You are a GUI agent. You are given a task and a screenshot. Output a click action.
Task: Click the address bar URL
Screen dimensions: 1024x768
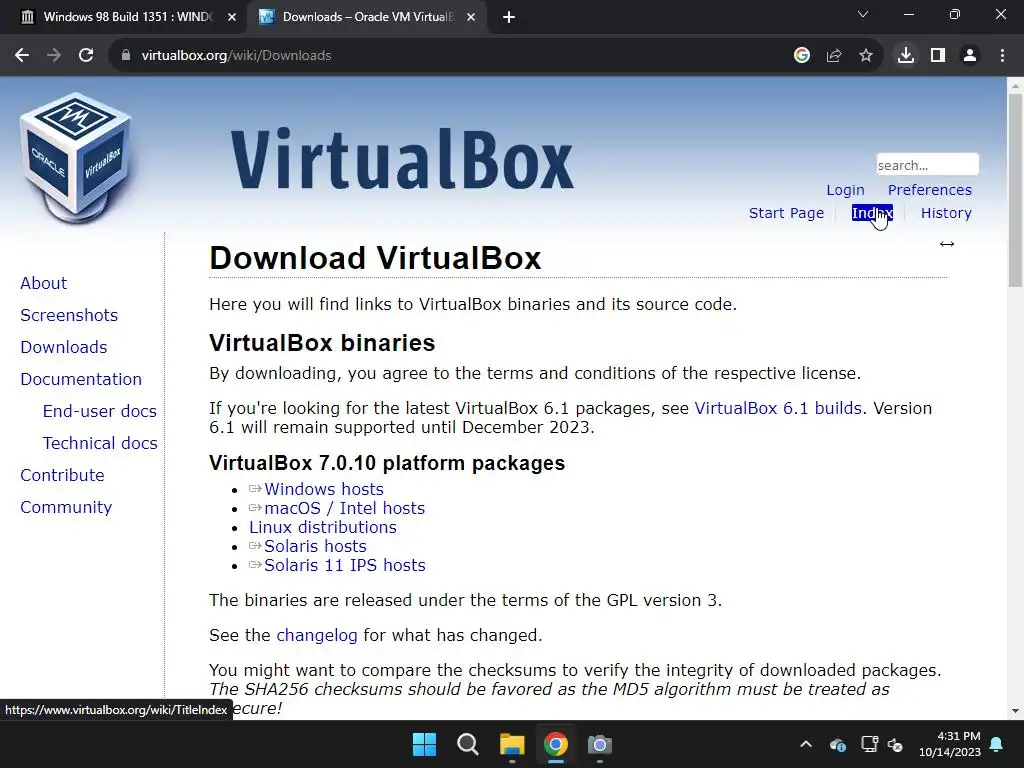[x=236, y=56]
